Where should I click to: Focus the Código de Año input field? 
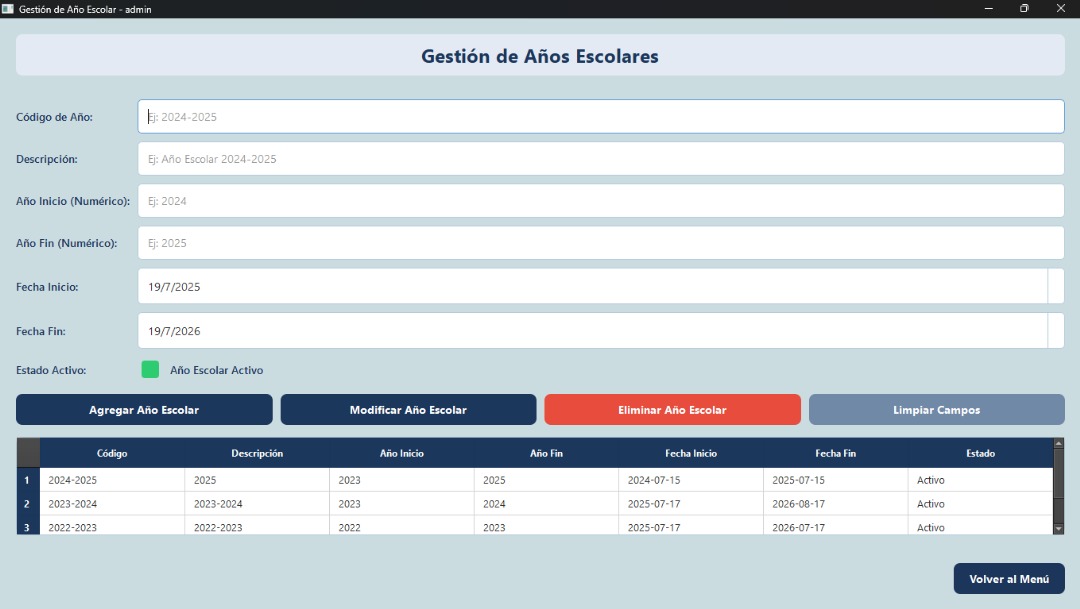600,117
